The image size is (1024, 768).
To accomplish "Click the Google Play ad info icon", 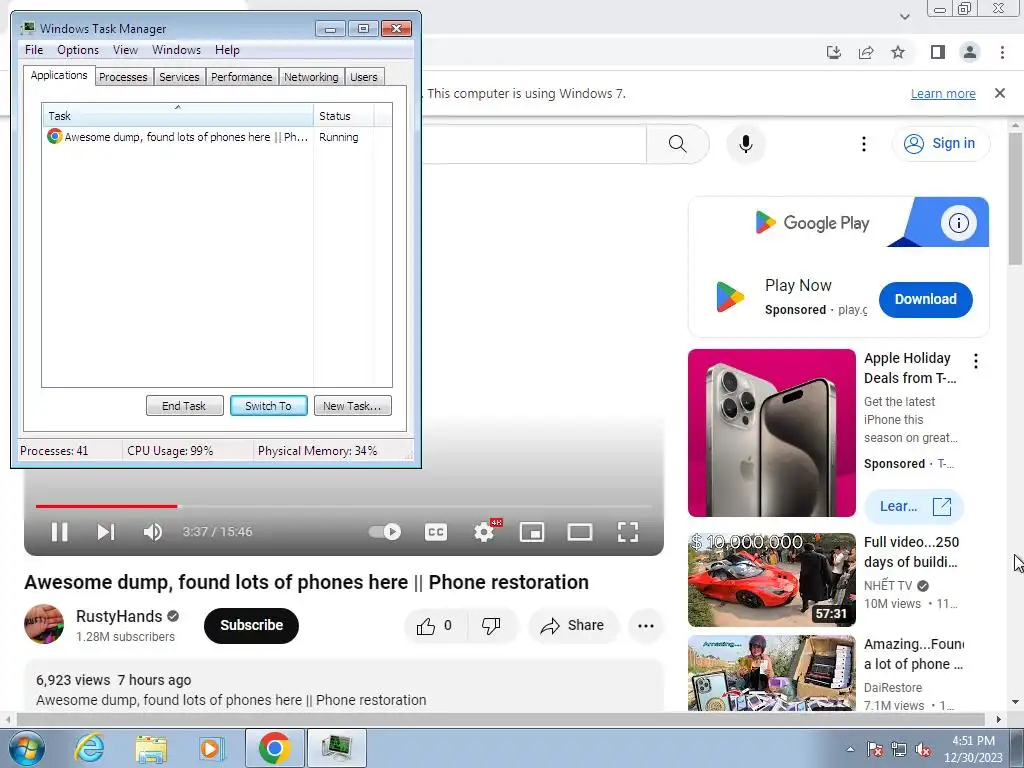I will 959,223.
